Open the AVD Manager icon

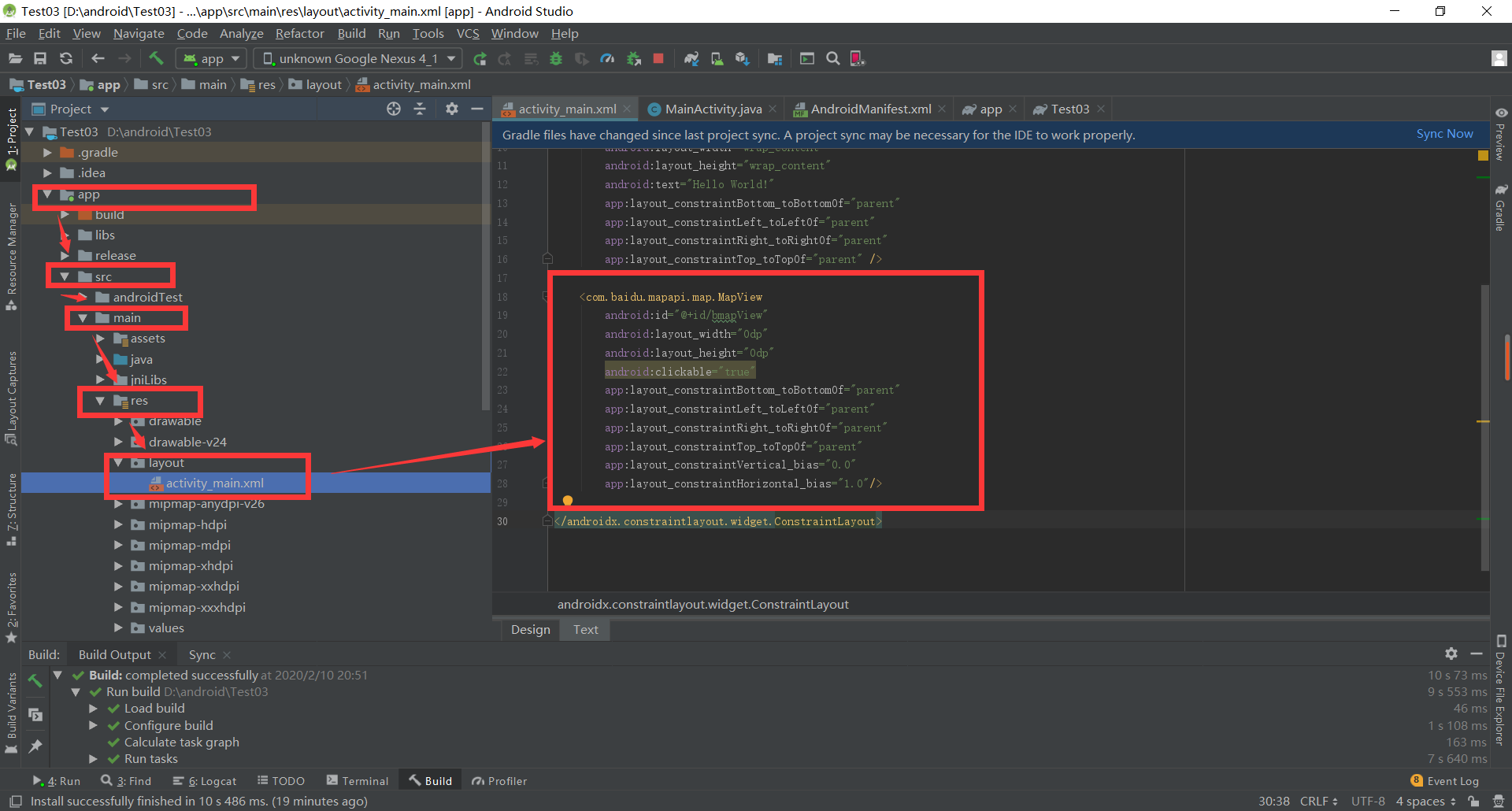tap(717, 58)
